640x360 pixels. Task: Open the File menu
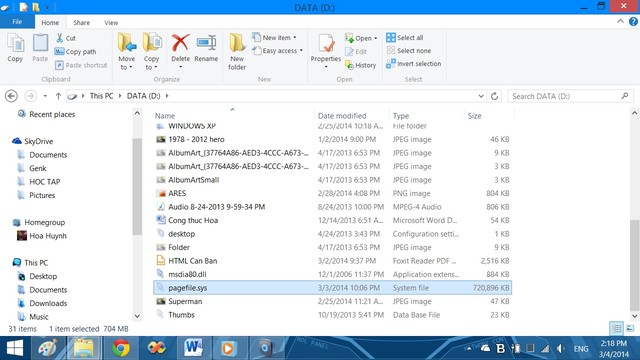pos(17,22)
